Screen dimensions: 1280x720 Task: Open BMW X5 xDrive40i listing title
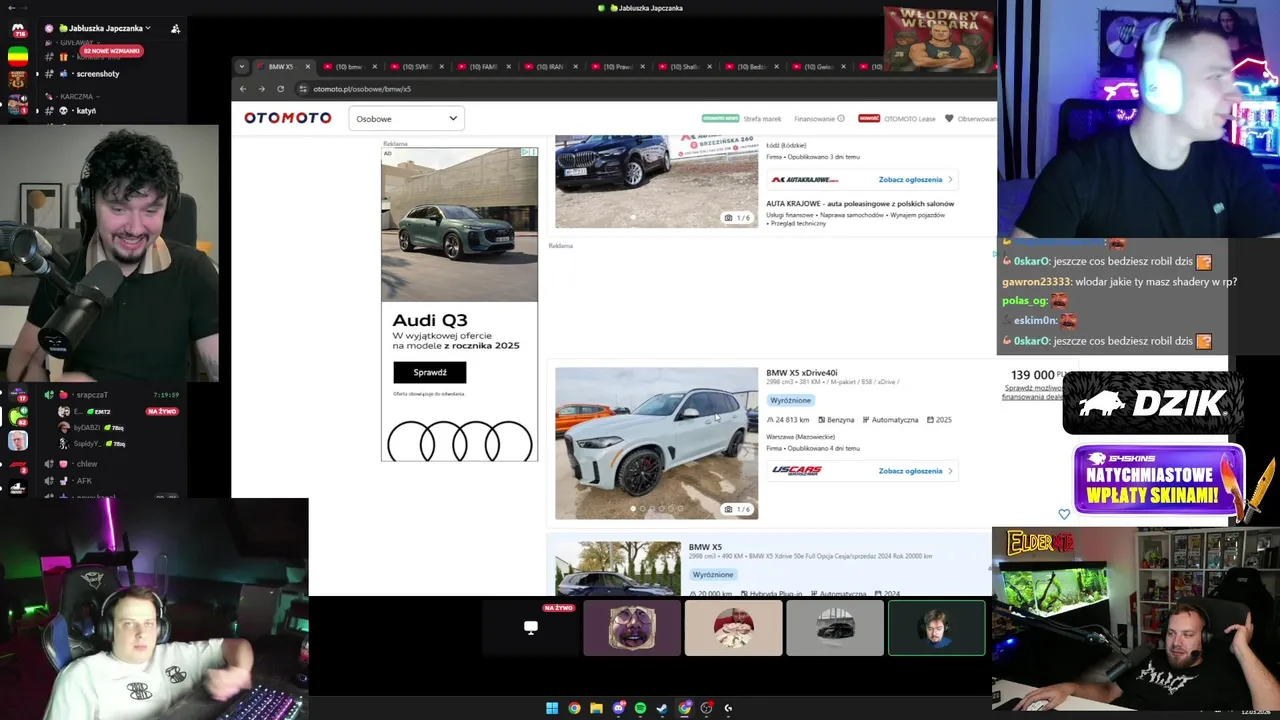point(802,373)
